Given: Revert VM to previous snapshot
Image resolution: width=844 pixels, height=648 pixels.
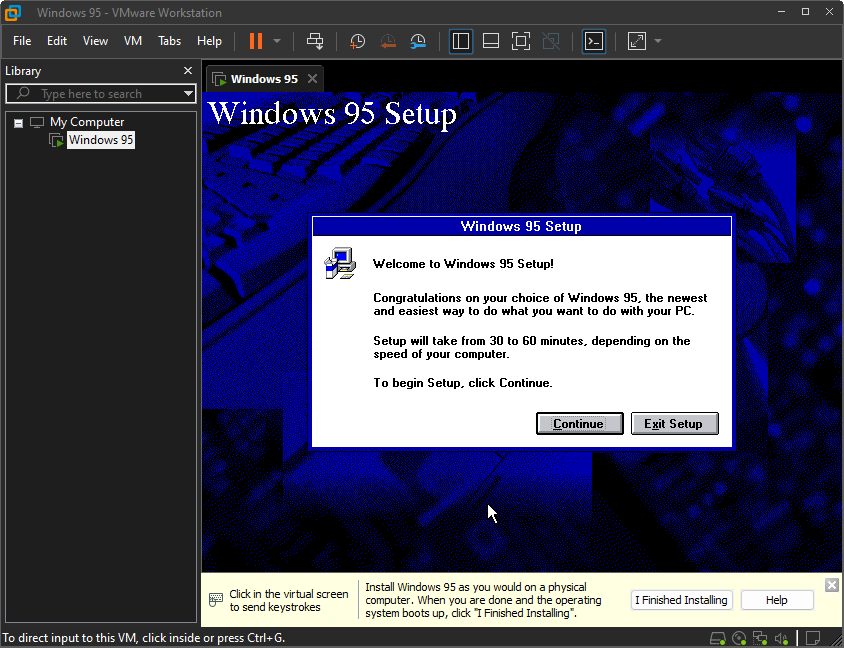Looking at the screenshot, I should pyautogui.click(x=388, y=41).
